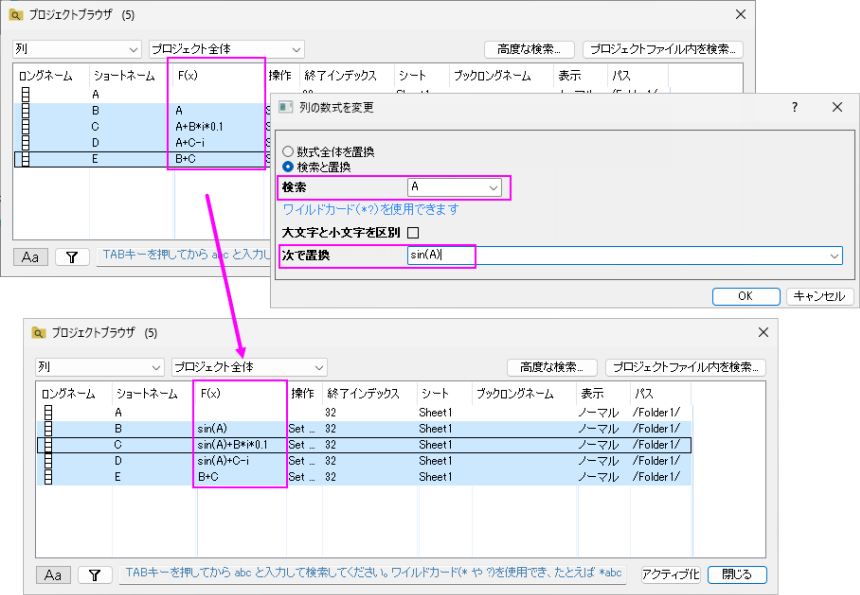Click the End Index header in lower table
860x595 pixels.
pos(370,393)
